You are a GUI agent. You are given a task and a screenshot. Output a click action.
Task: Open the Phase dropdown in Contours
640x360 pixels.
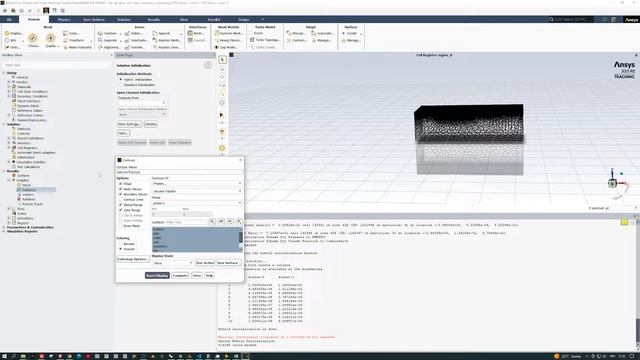(197, 203)
